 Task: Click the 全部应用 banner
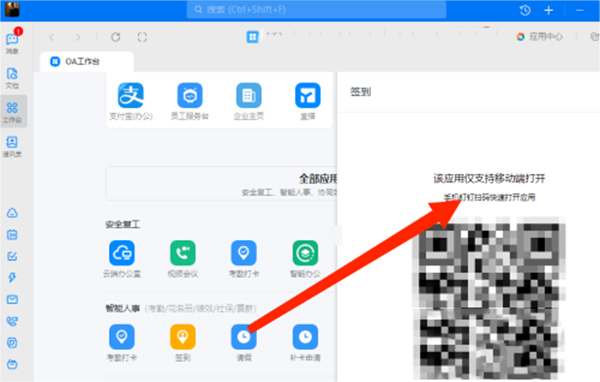pyautogui.click(x=221, y=184)
